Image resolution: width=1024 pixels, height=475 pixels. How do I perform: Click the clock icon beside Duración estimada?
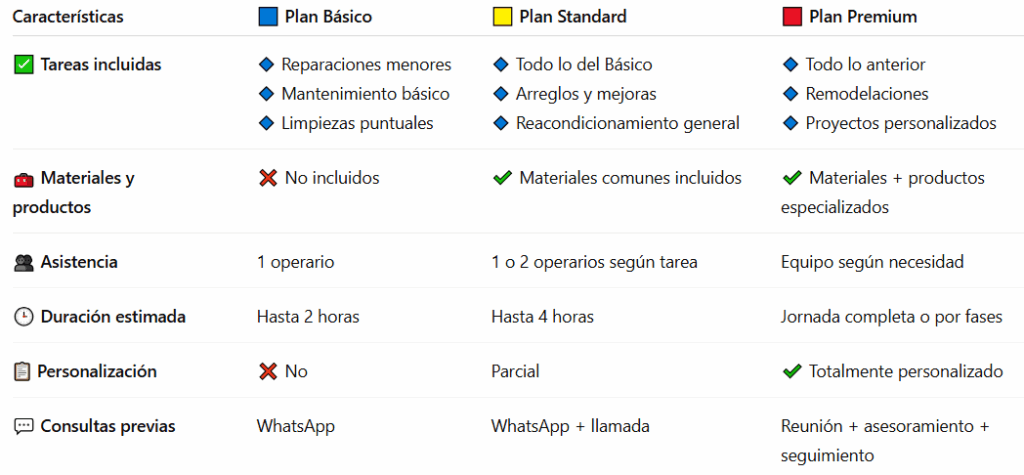coord(24,317)
